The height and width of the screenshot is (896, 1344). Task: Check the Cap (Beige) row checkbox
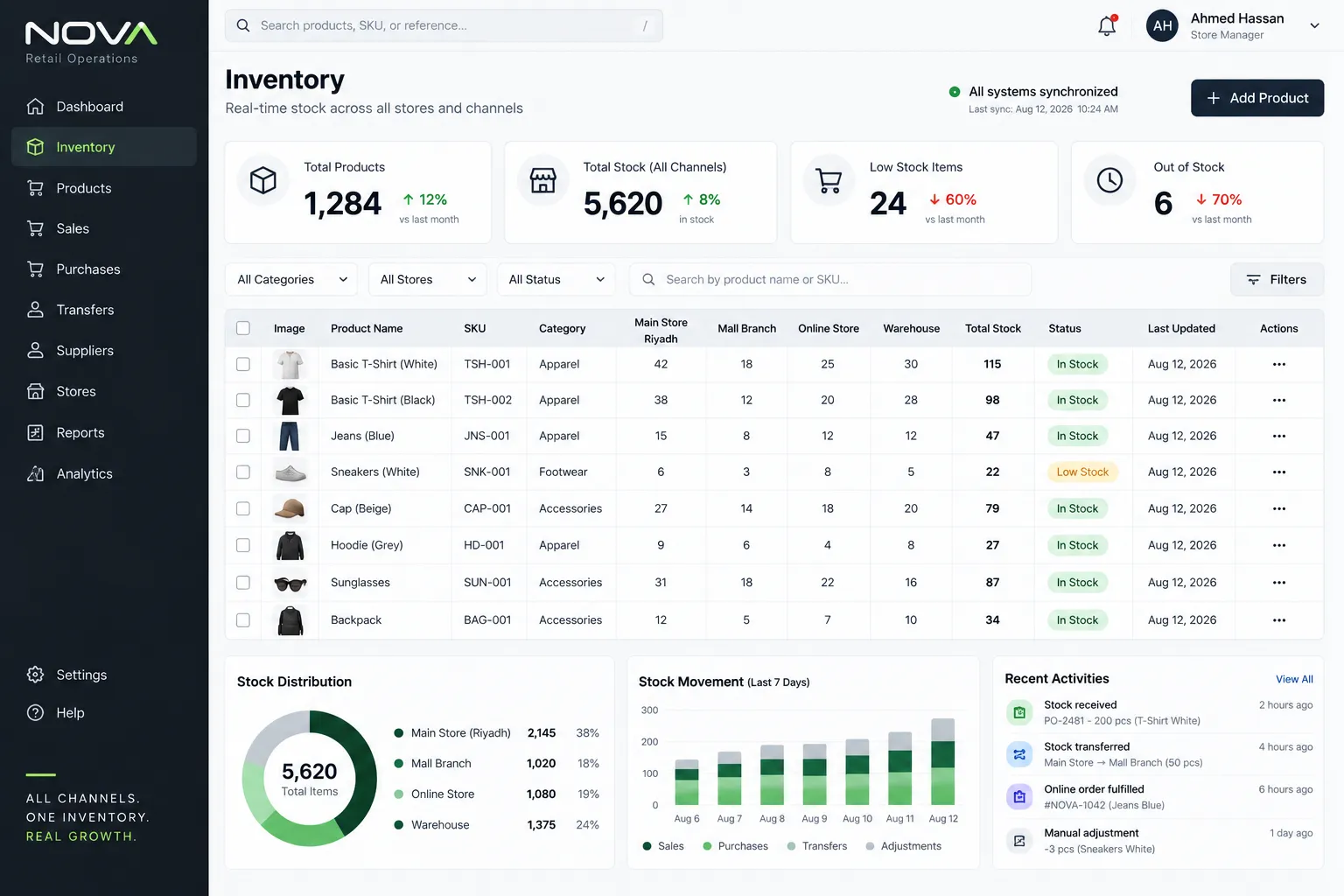pos(243,508)
